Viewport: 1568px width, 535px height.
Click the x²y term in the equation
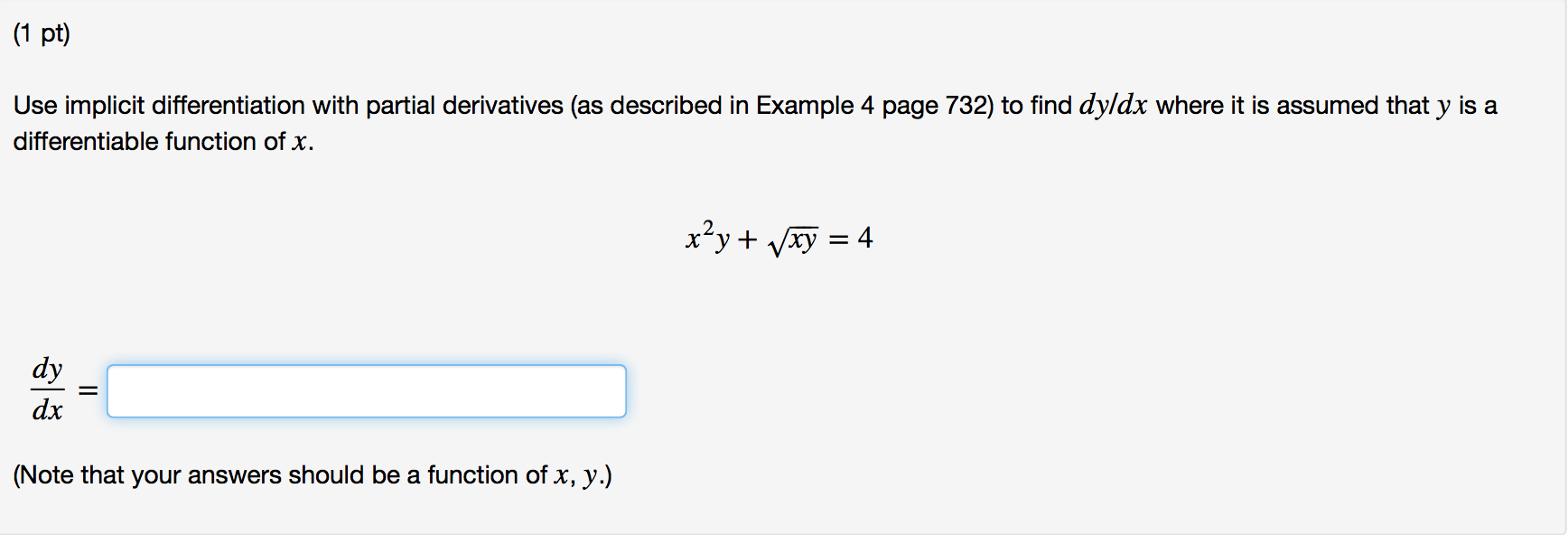click(707, 237)
